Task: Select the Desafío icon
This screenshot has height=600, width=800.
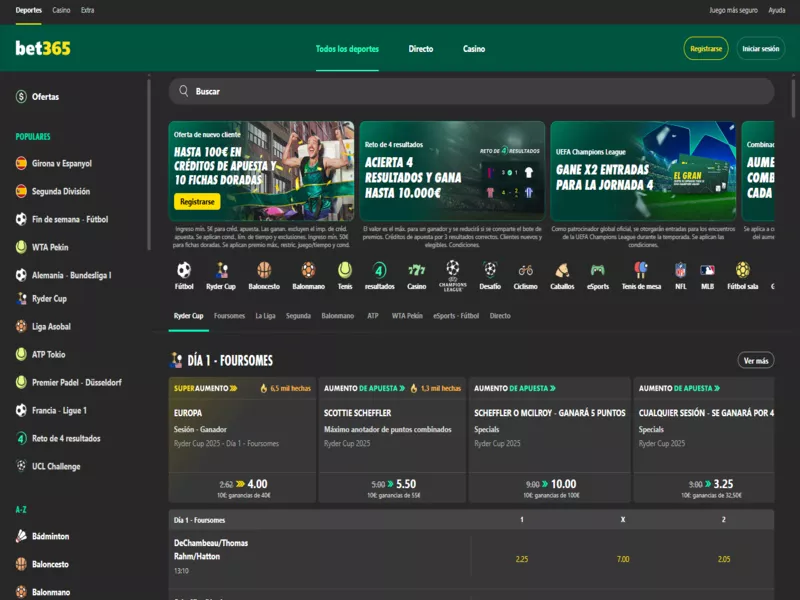Action: click(490, 270)
